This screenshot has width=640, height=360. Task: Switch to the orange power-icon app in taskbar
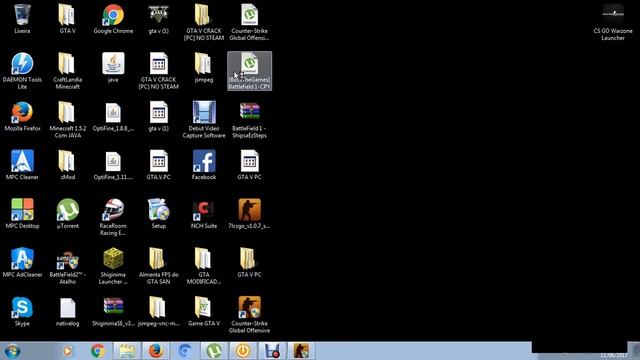(x=243, y=351)
